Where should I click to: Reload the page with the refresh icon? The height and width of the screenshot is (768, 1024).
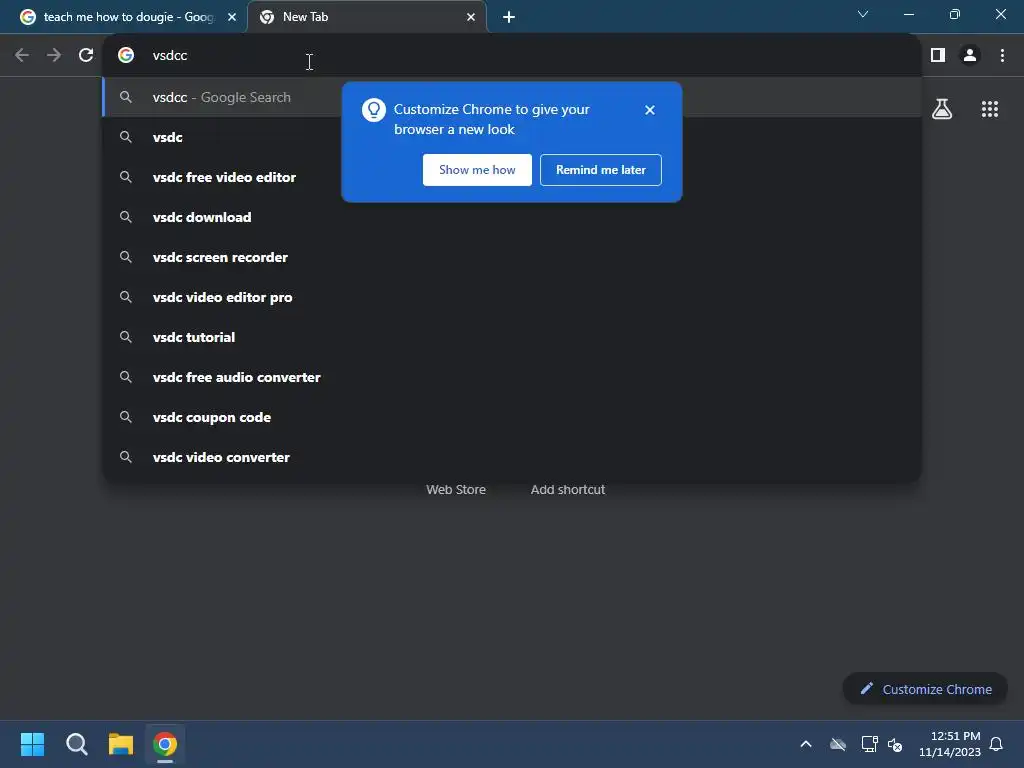(86, 56)
